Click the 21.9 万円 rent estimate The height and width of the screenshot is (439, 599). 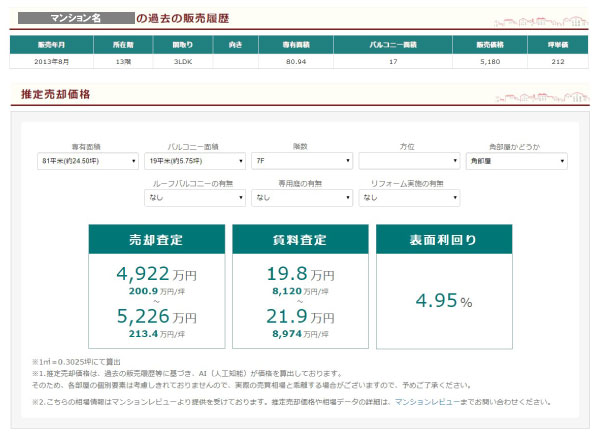click(x=300, y=316)
